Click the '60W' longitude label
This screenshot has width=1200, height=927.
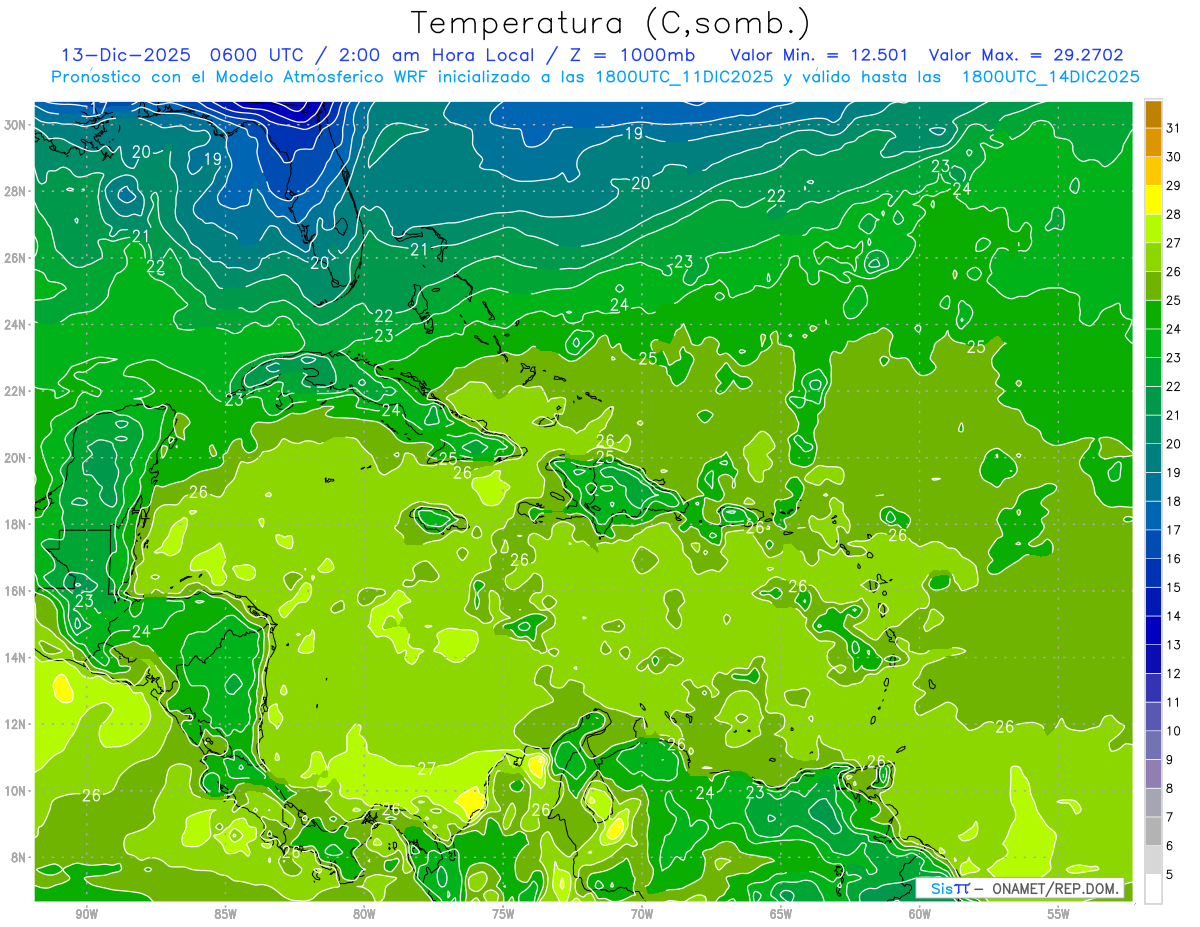click(920, 914)
